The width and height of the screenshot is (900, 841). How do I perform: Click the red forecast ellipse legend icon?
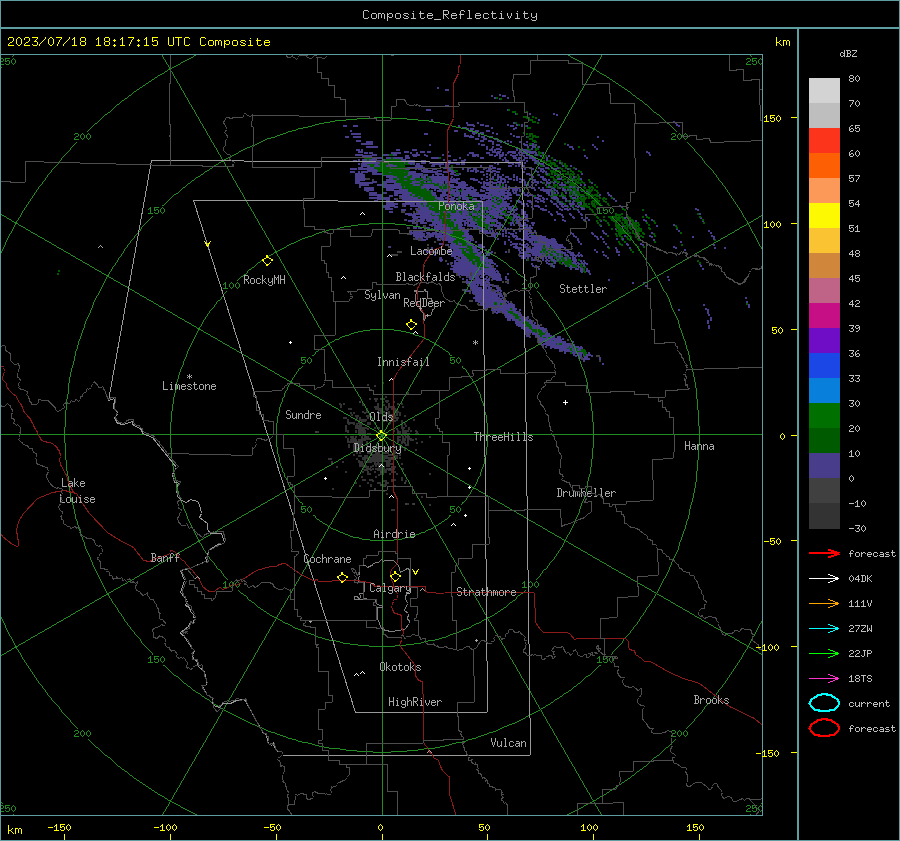click(x=824, y=728)
